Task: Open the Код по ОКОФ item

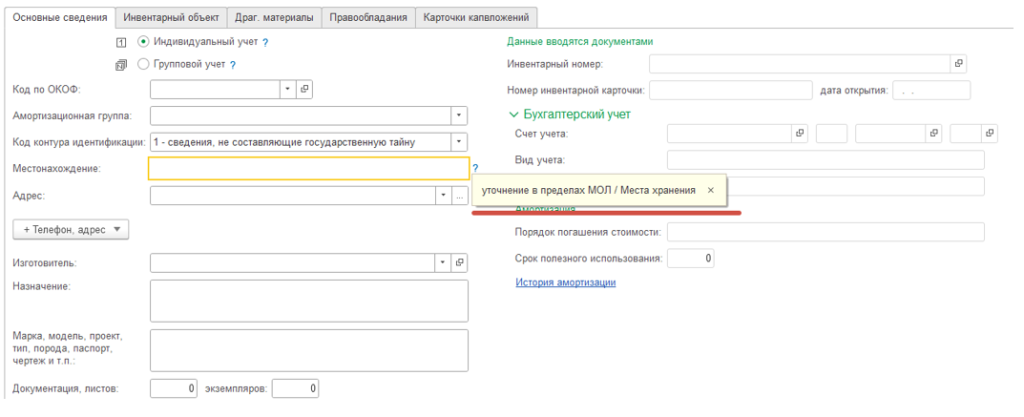Action: [304, 89]
